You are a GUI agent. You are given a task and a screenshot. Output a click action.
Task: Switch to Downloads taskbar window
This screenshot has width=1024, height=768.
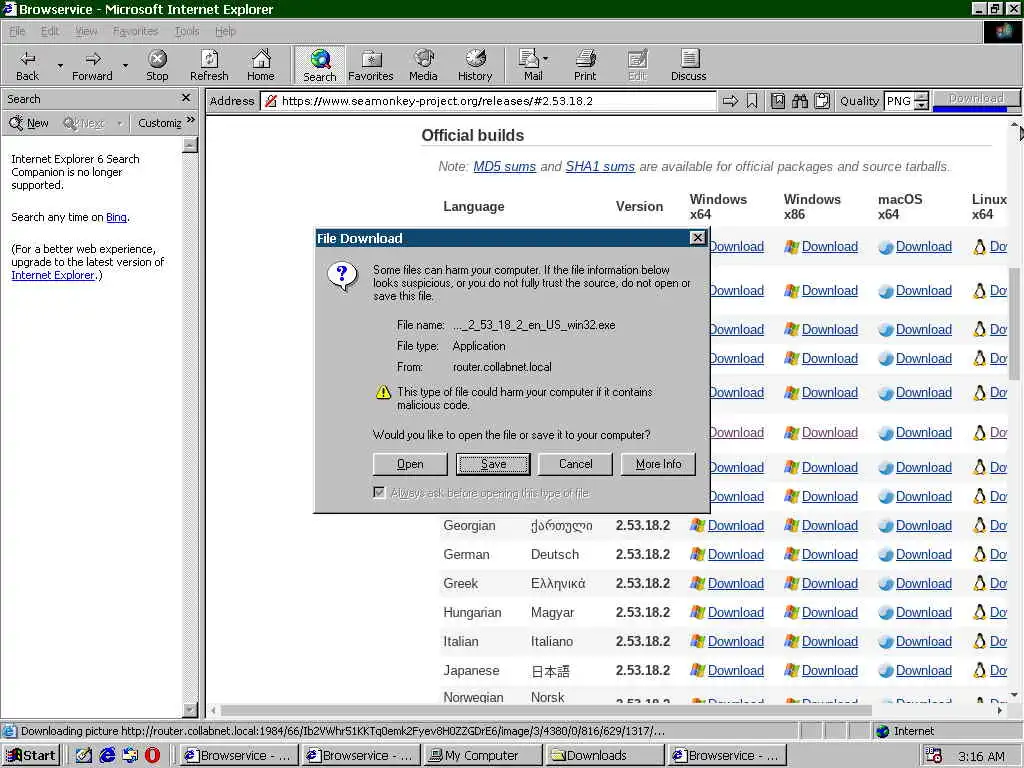[605, 756]
